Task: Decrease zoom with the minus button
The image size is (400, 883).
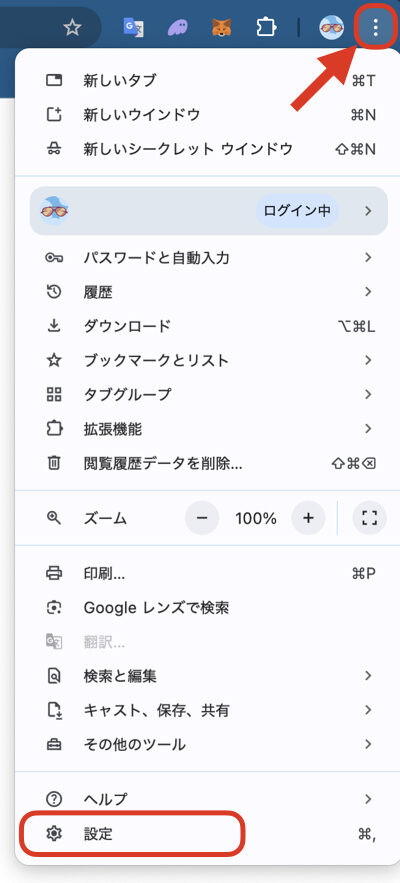Action: [x=202, y=518]
